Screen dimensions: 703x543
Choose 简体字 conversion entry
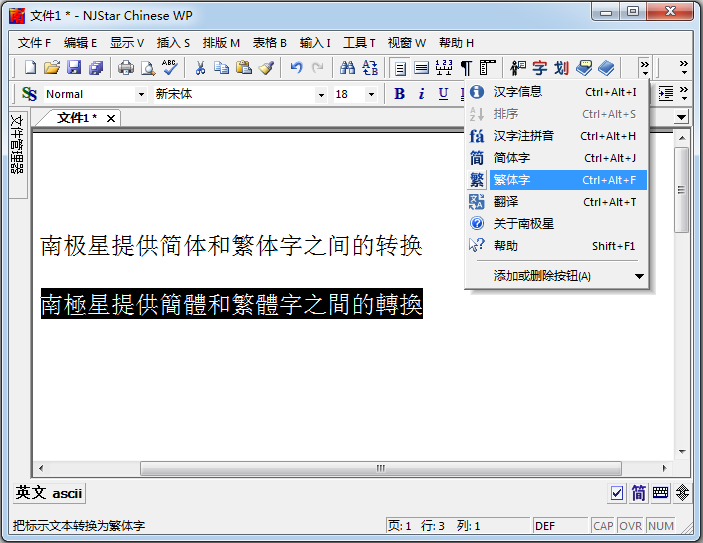click(557, 158)
